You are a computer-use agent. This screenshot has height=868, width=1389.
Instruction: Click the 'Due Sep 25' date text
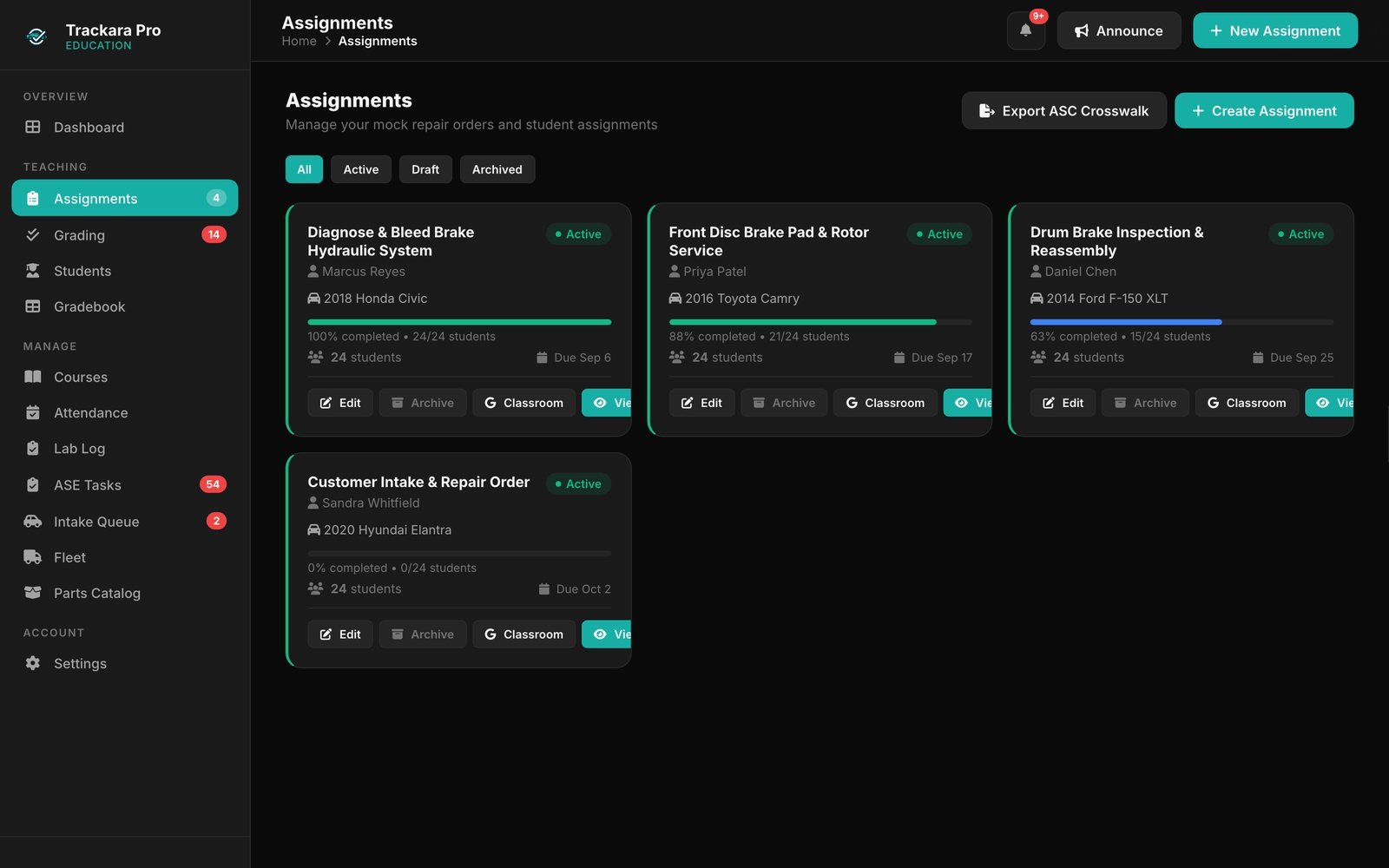coord(1301,358)
